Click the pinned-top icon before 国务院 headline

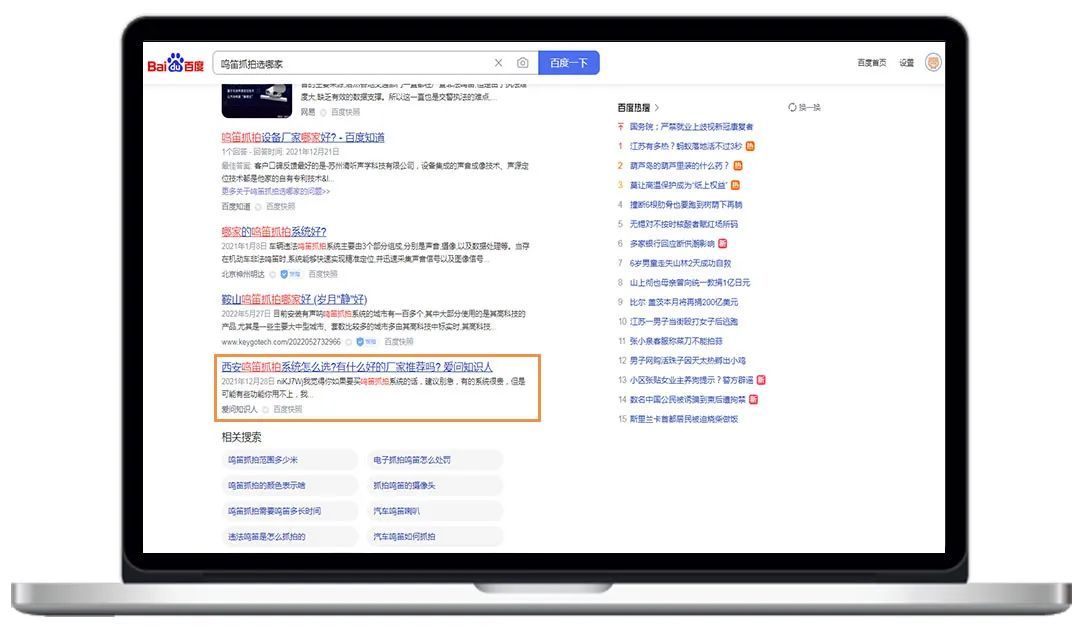621,127
